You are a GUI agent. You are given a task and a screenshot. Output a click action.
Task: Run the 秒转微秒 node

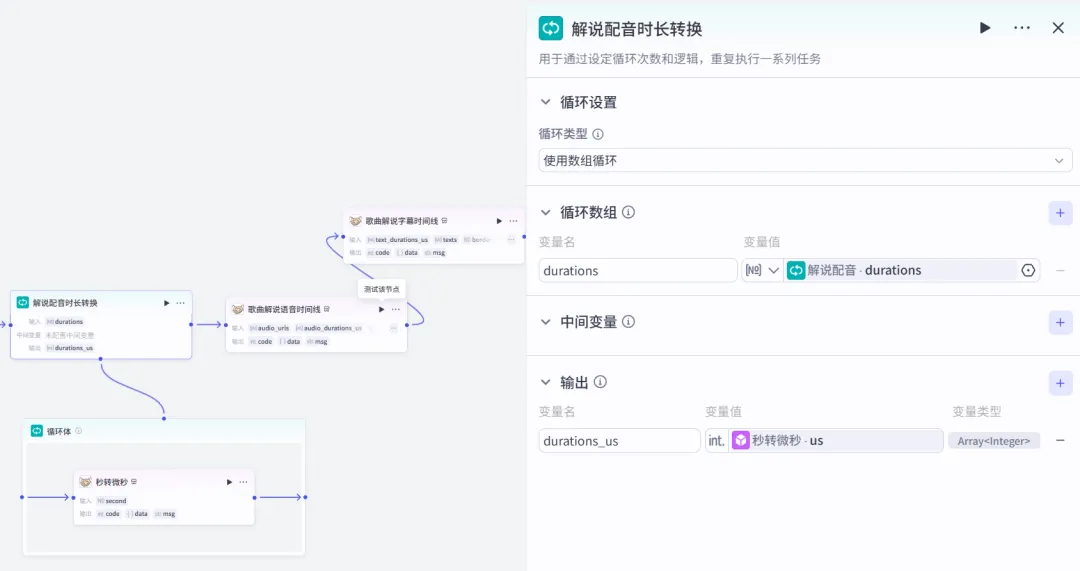pyautogui.click(x=229, y=482)
